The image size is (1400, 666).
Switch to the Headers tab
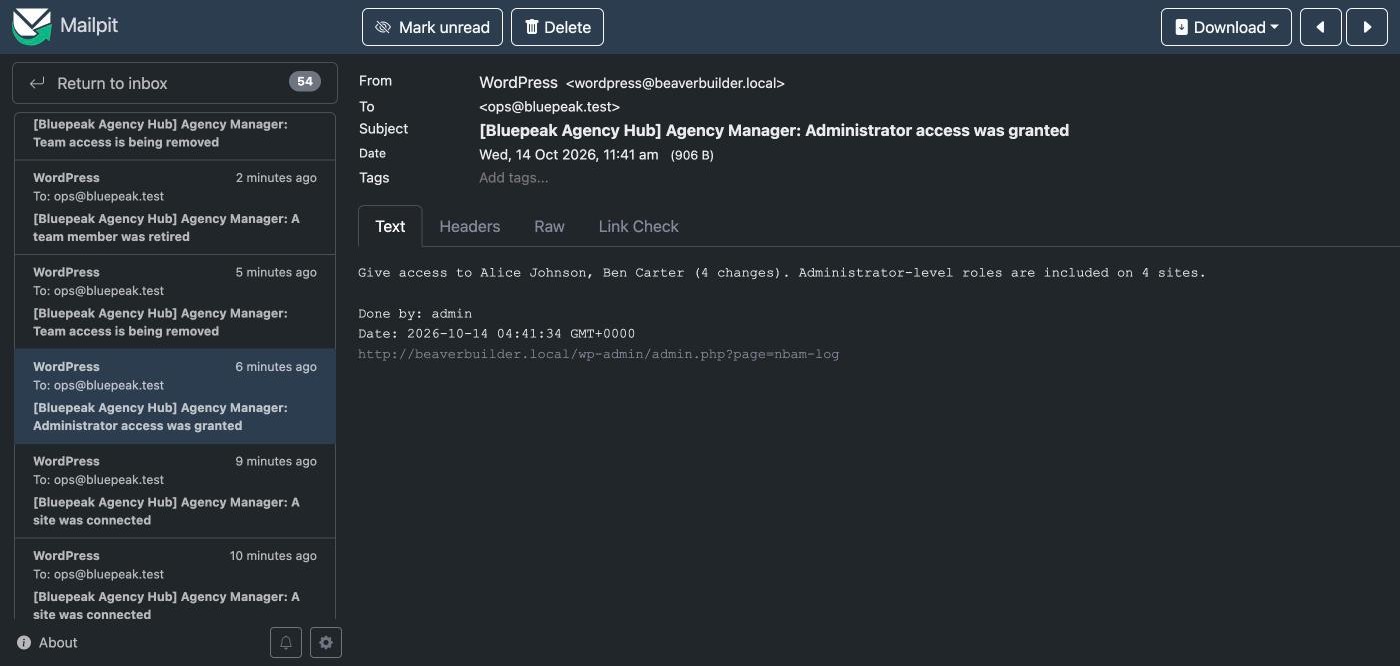(x=470, y=226)
